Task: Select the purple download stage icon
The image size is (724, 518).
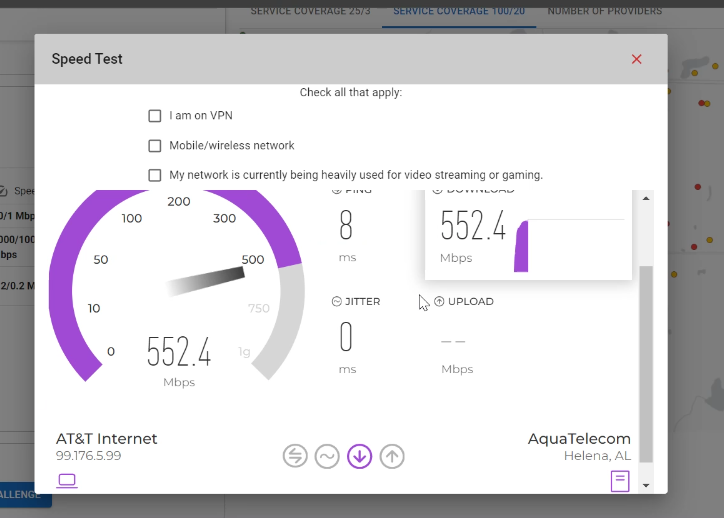Action: (x=359, y=456)
